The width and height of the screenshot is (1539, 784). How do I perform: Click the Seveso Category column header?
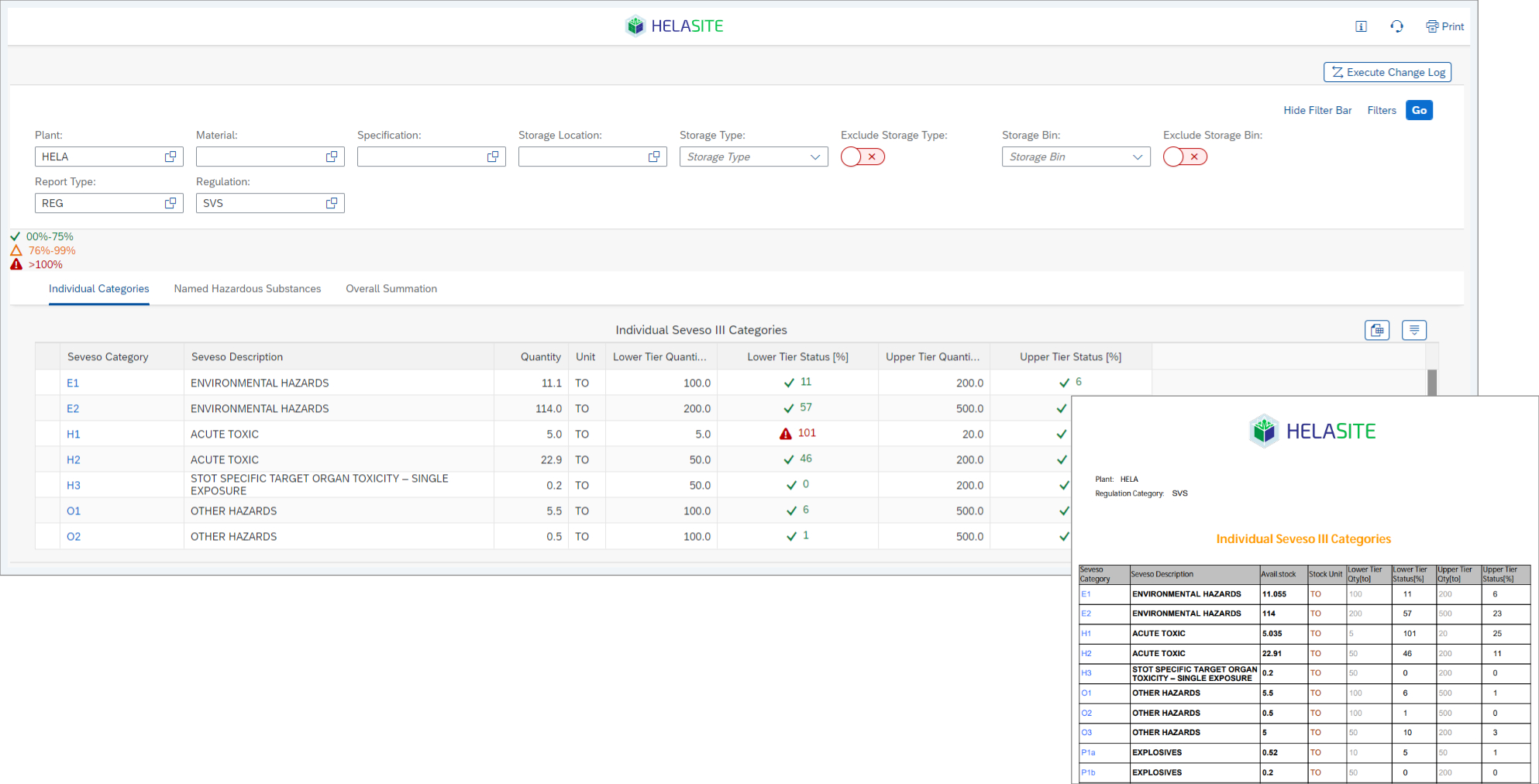122,356
